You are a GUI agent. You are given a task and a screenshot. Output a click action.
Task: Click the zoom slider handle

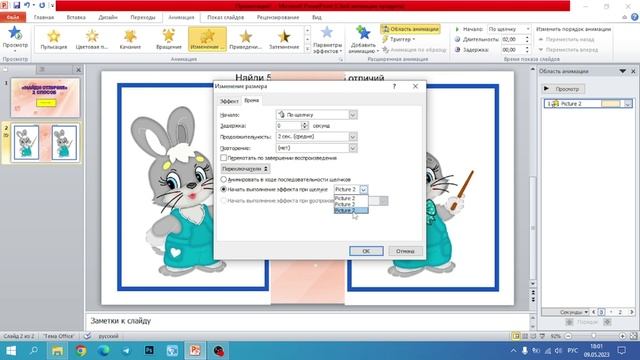[x=594, y=336]
